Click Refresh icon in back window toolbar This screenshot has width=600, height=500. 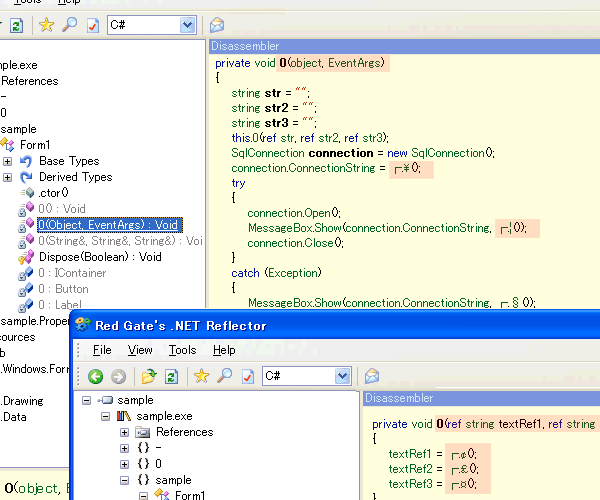[16, 25]
